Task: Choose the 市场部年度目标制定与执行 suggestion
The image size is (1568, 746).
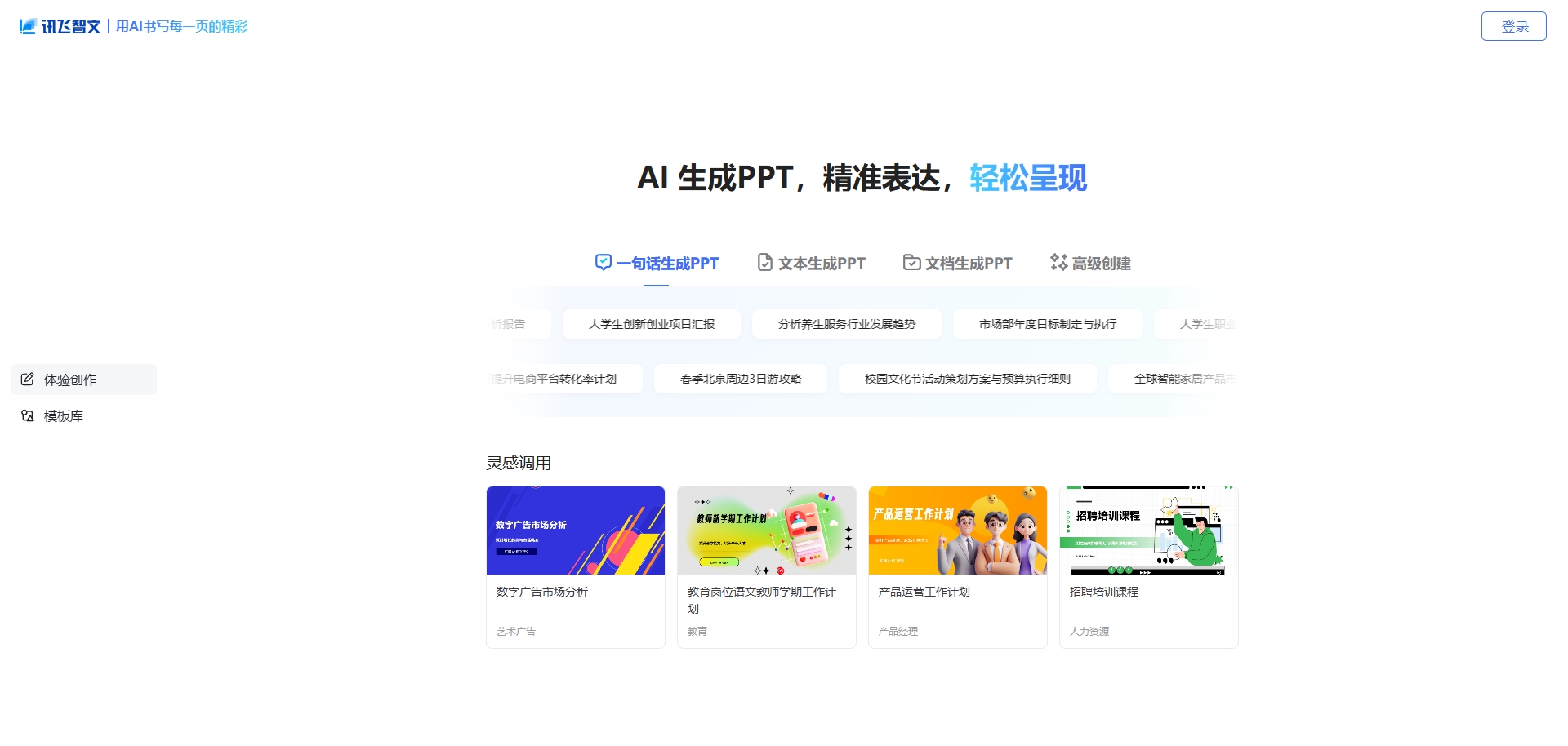Action: coord(1046,323)
